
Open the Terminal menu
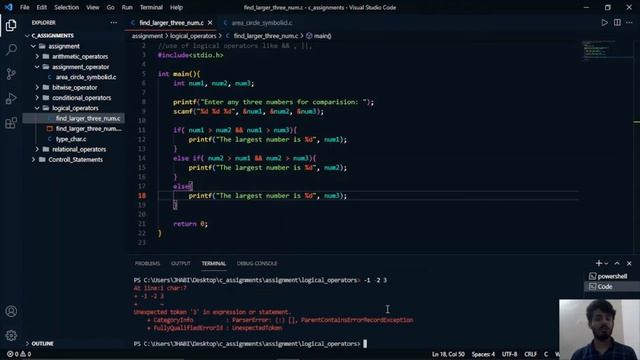click(151, 7)
